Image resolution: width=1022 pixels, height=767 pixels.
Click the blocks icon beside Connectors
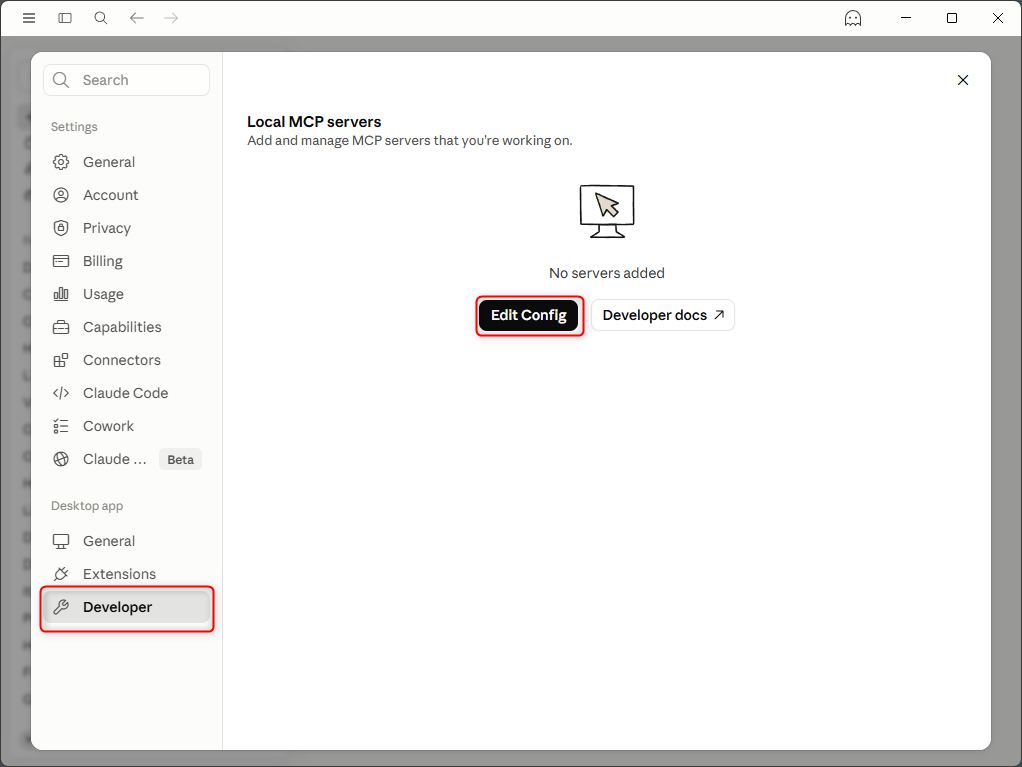(61, 360)
